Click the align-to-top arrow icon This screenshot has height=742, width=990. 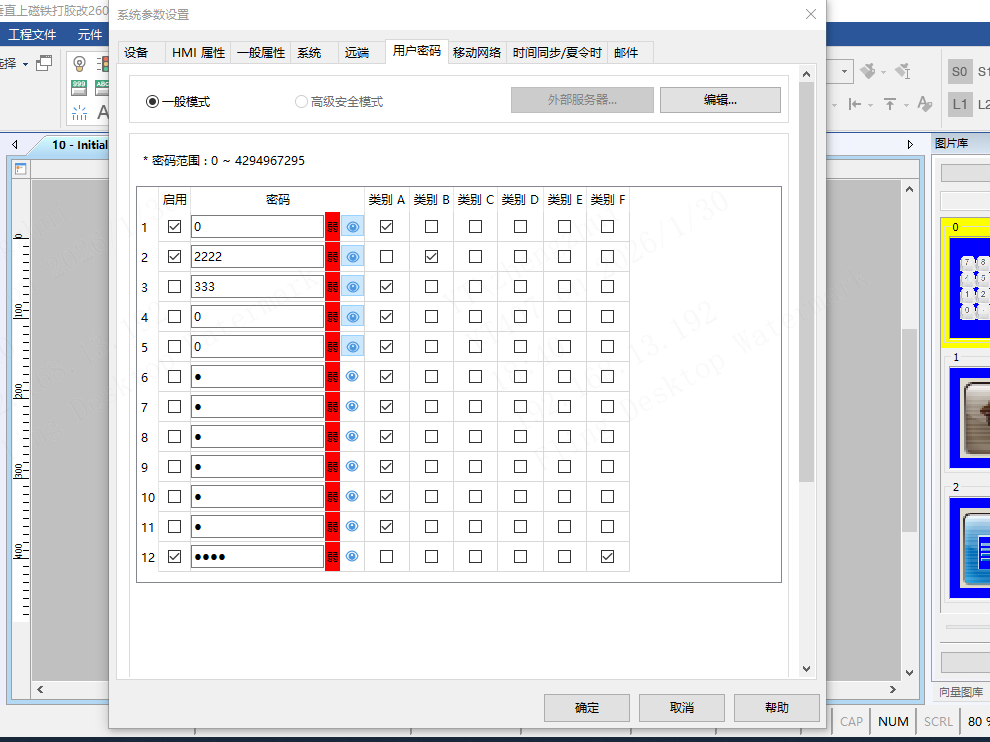[889, 104]
